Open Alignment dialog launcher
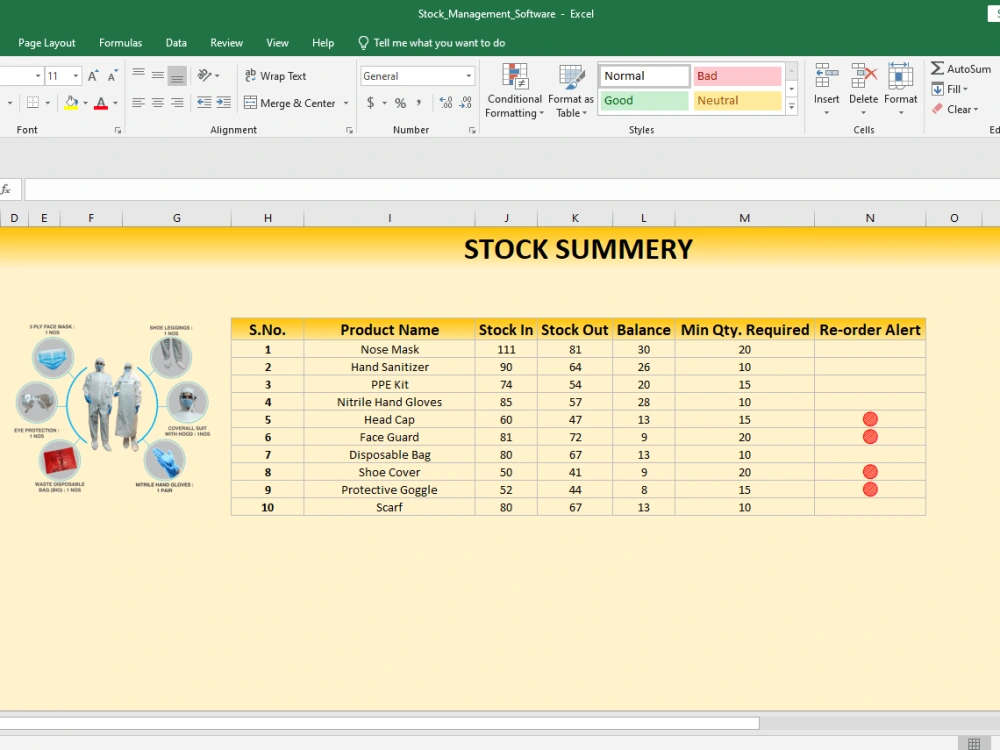 pyautogui.click(x=349, y=130)
